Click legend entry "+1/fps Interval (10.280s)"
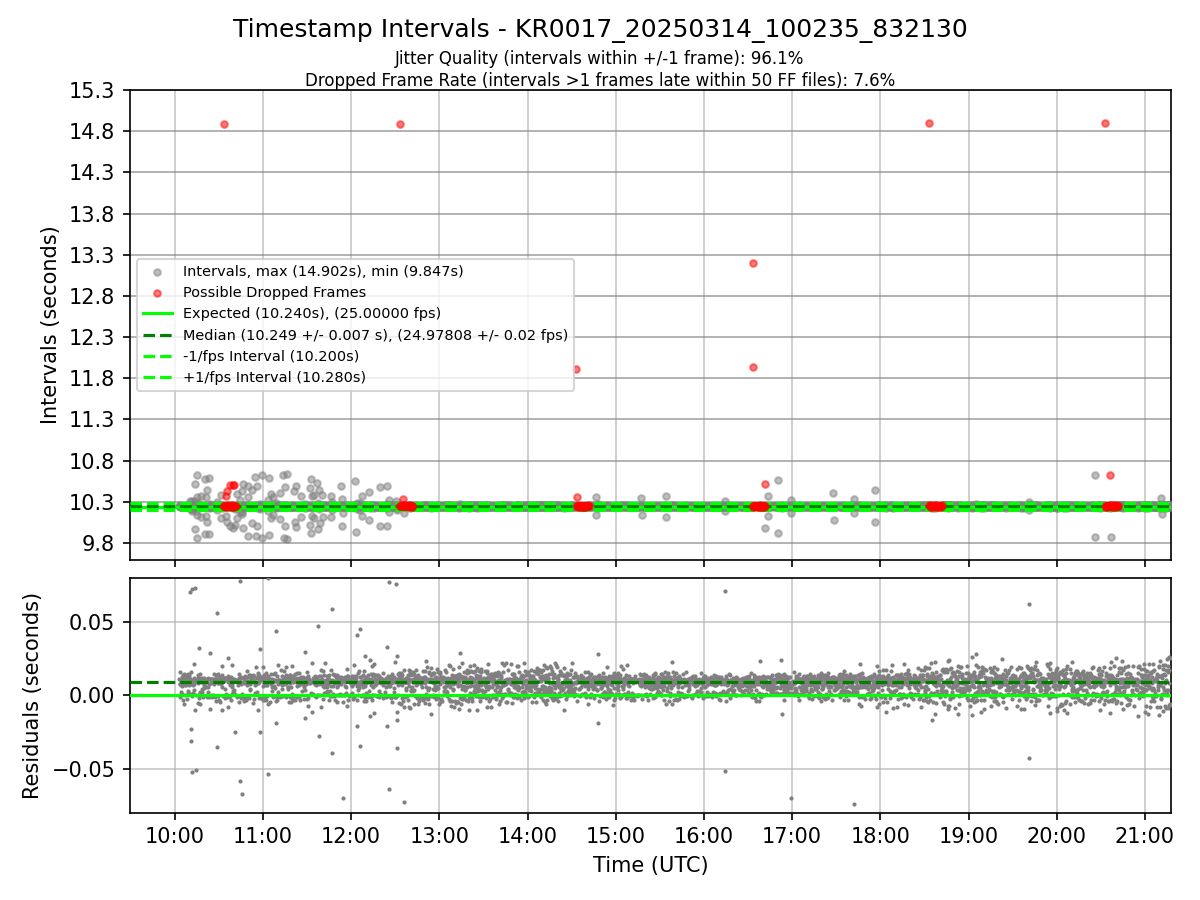This screenshot has width=1200, height=900. tap(274, 377)
